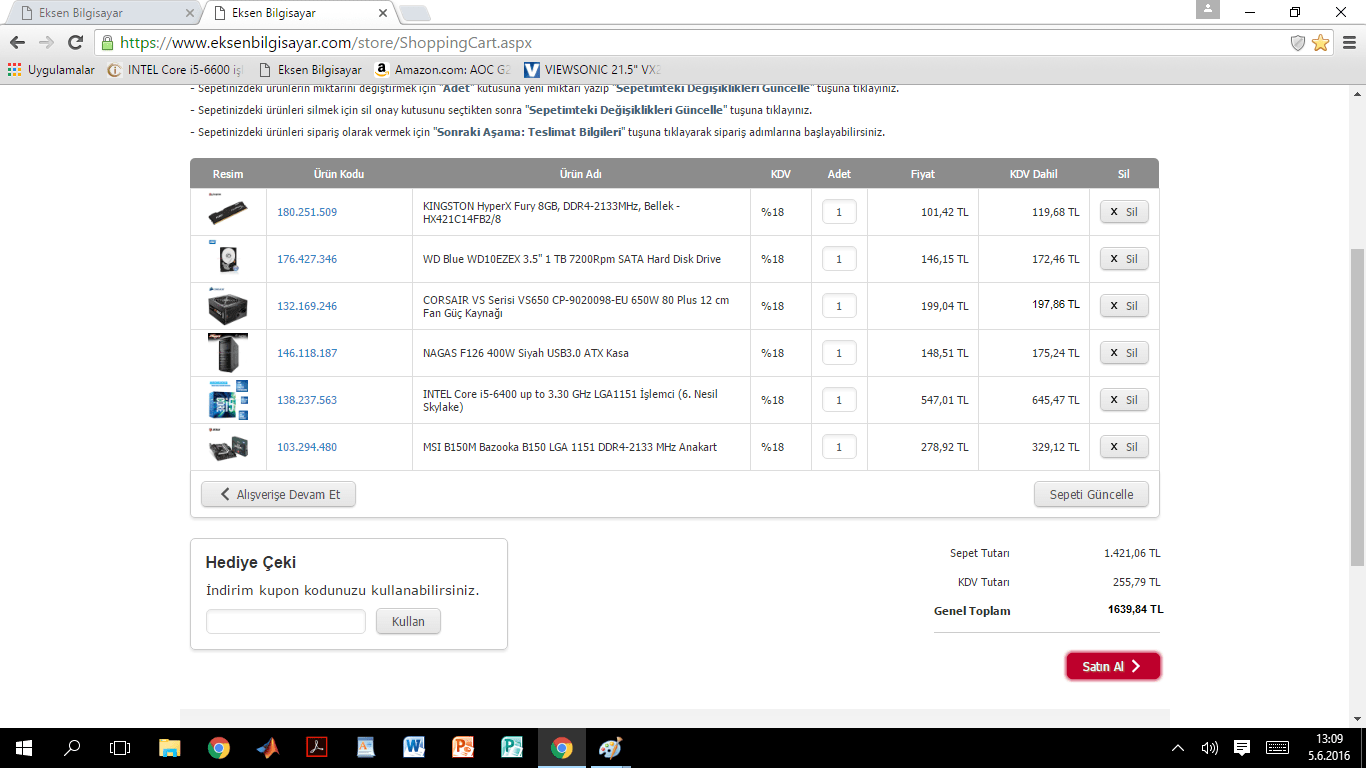Open product code link 138.237.563
This screenshot has width=1366, height=768.
click(307, 400)
